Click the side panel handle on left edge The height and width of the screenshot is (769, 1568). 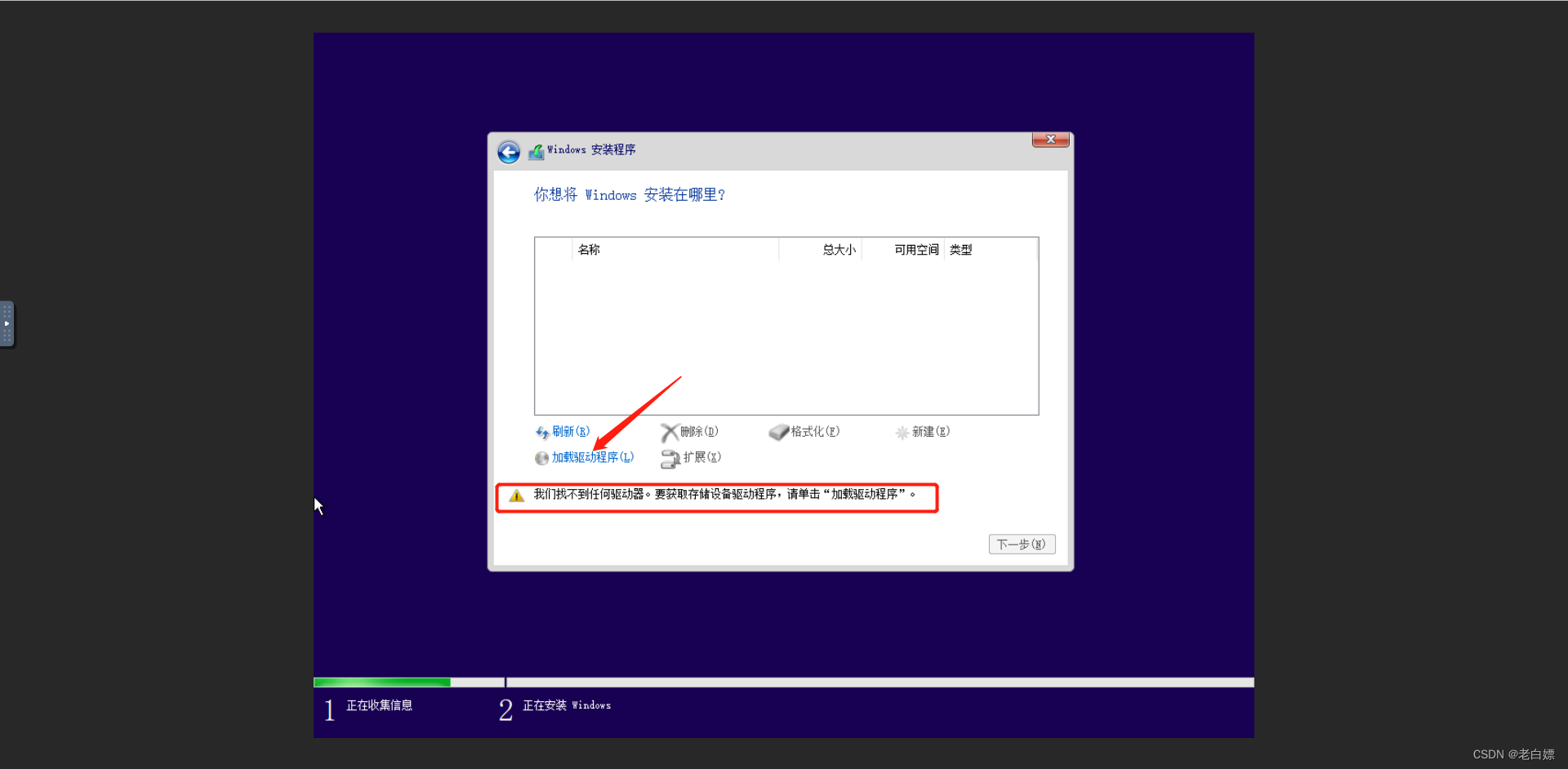[x=7, y=324]
